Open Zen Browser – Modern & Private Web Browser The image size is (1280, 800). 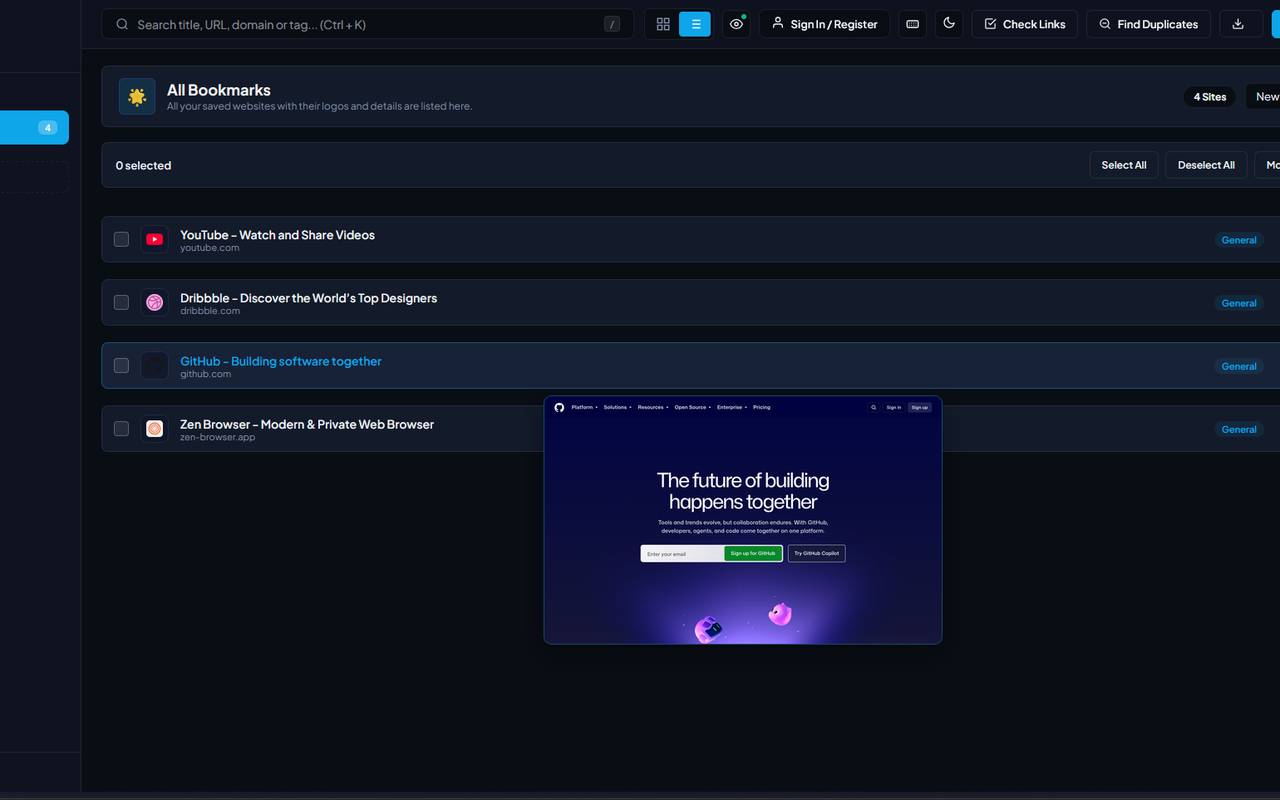coord(307,424)
